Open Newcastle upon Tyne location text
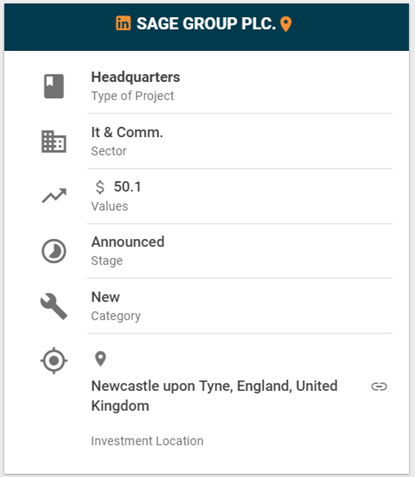Screen dimensions: 415x477 (x=214, y=396)
